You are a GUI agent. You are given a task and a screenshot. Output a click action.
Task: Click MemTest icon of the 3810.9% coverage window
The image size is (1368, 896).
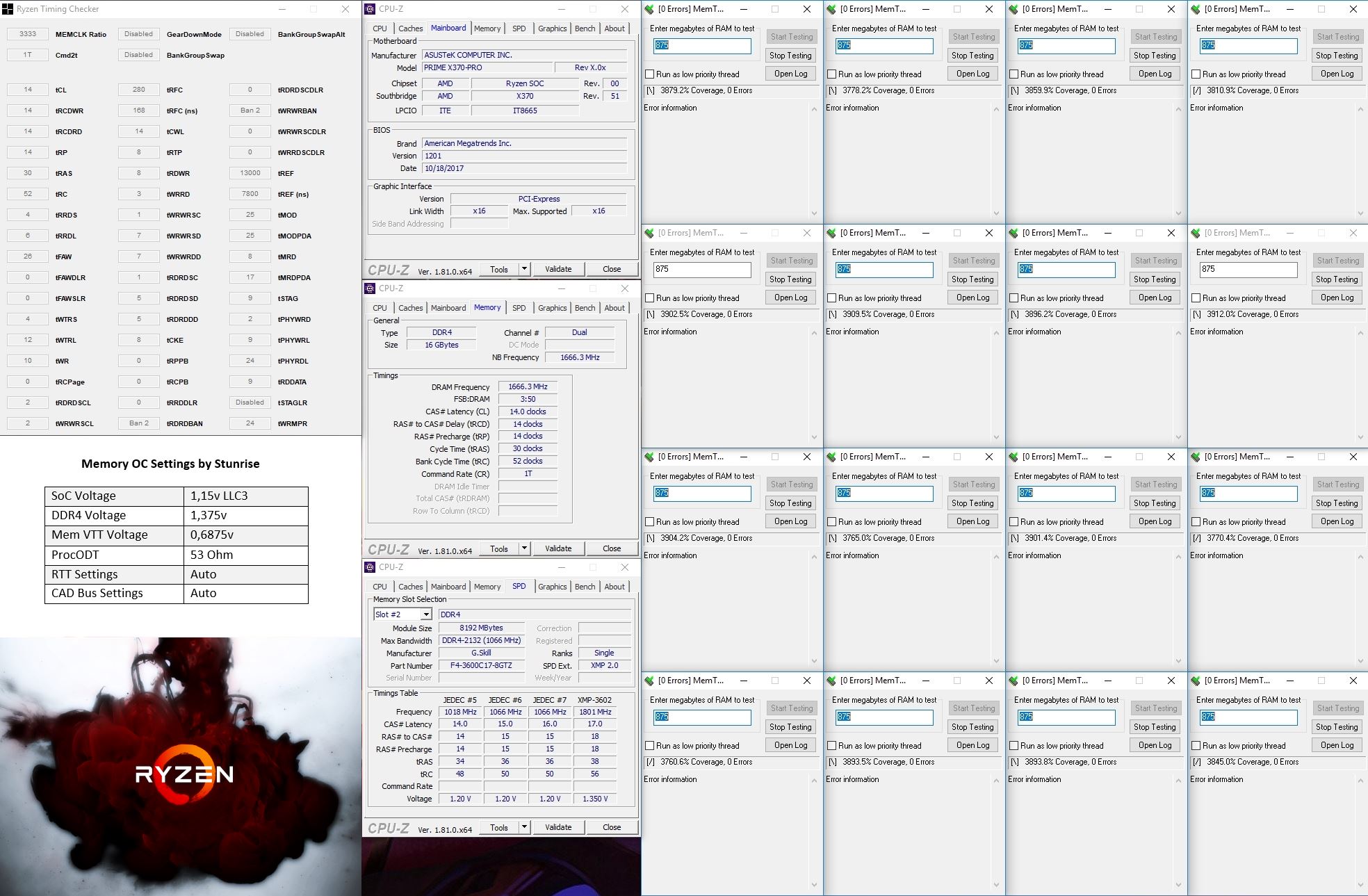[x=1196, y=9]
